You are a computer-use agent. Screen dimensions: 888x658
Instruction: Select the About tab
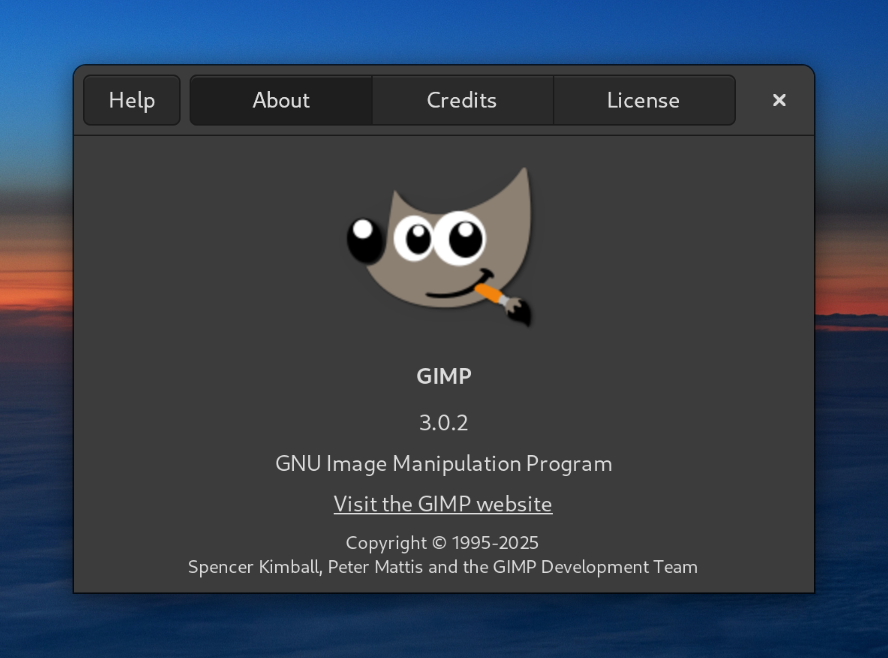281,100
